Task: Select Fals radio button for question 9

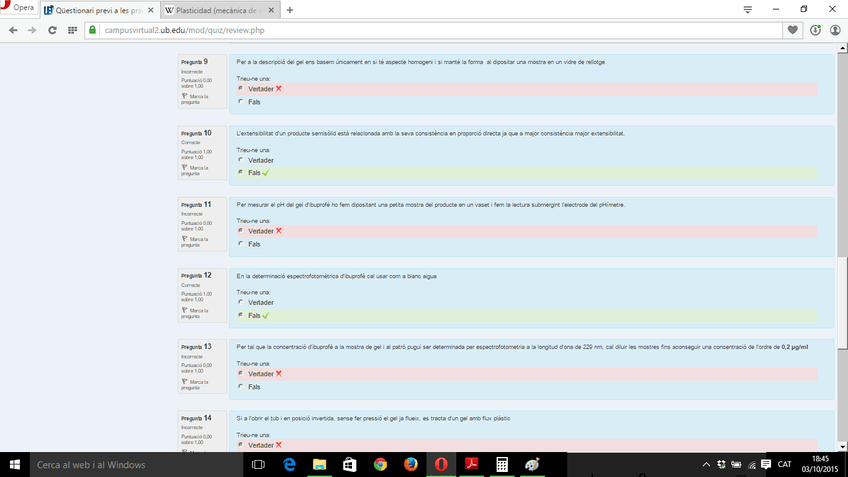Action: tap(241, 101)
